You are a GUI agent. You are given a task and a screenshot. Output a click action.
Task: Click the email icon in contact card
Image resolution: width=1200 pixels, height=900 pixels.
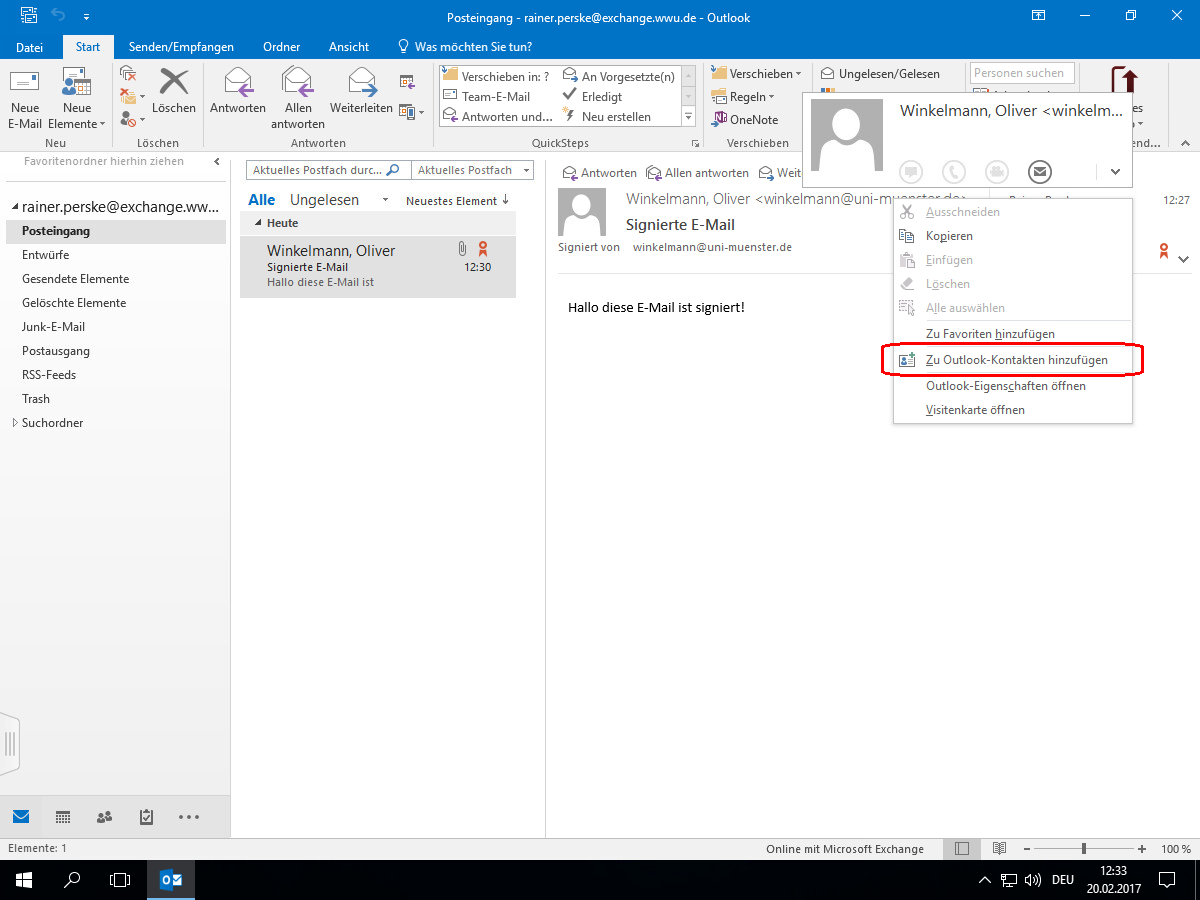(x=1040, y=171)
